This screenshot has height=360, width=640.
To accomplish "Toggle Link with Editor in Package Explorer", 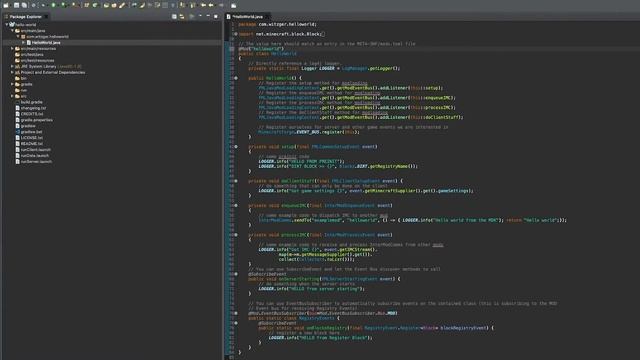I will [182, 16].
